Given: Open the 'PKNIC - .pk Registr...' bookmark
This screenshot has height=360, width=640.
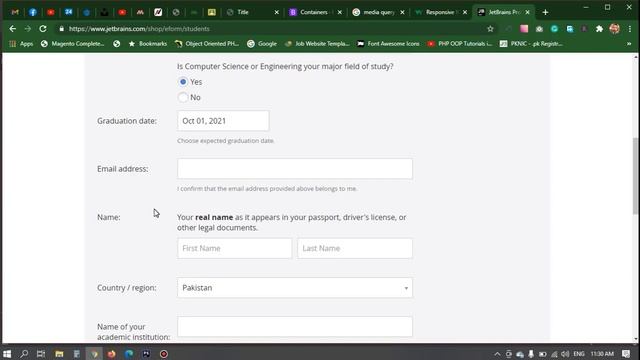Looking at the screenshot, I should pos(531,44).
